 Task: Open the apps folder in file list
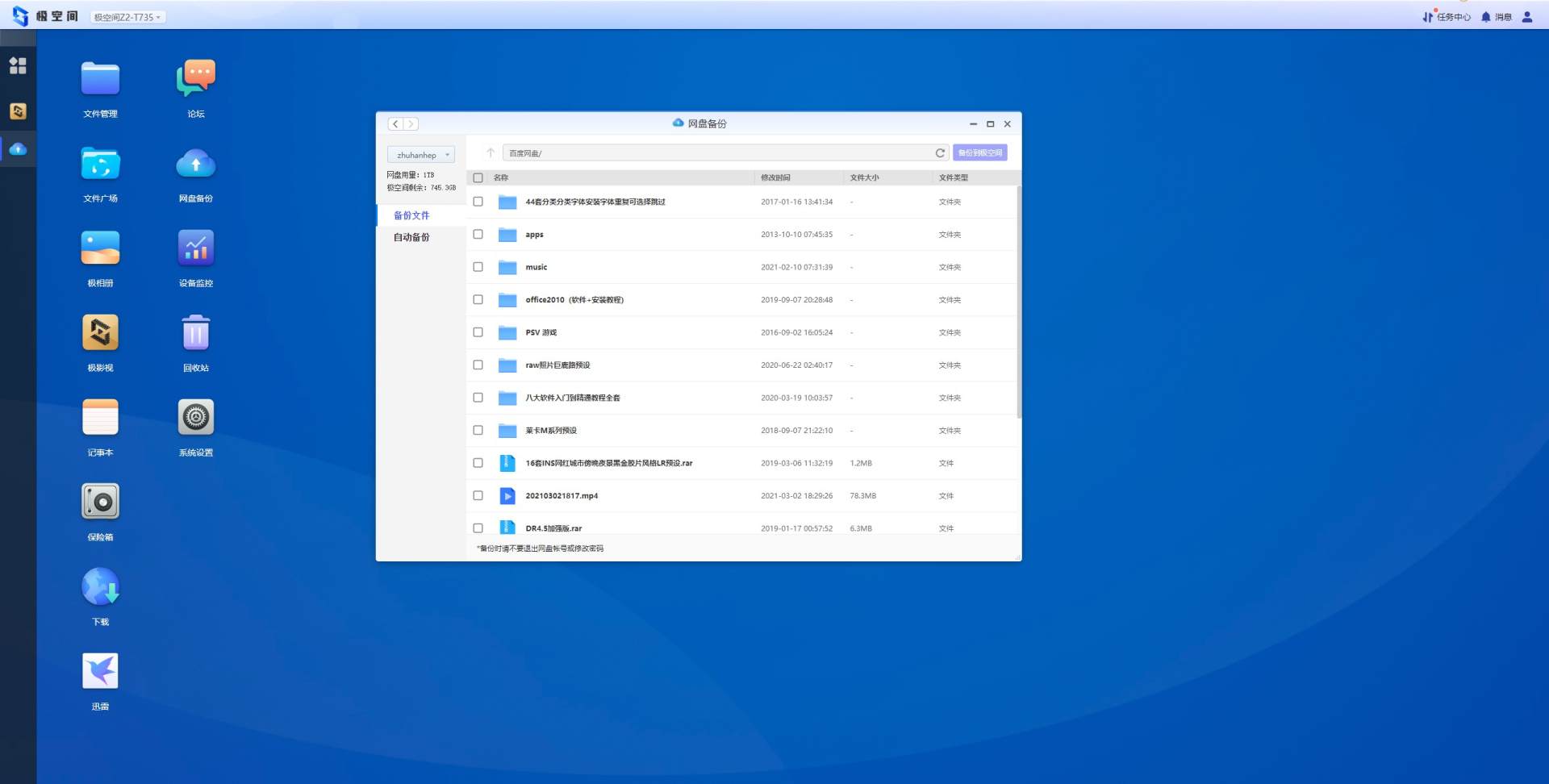(x=534, y=235)
